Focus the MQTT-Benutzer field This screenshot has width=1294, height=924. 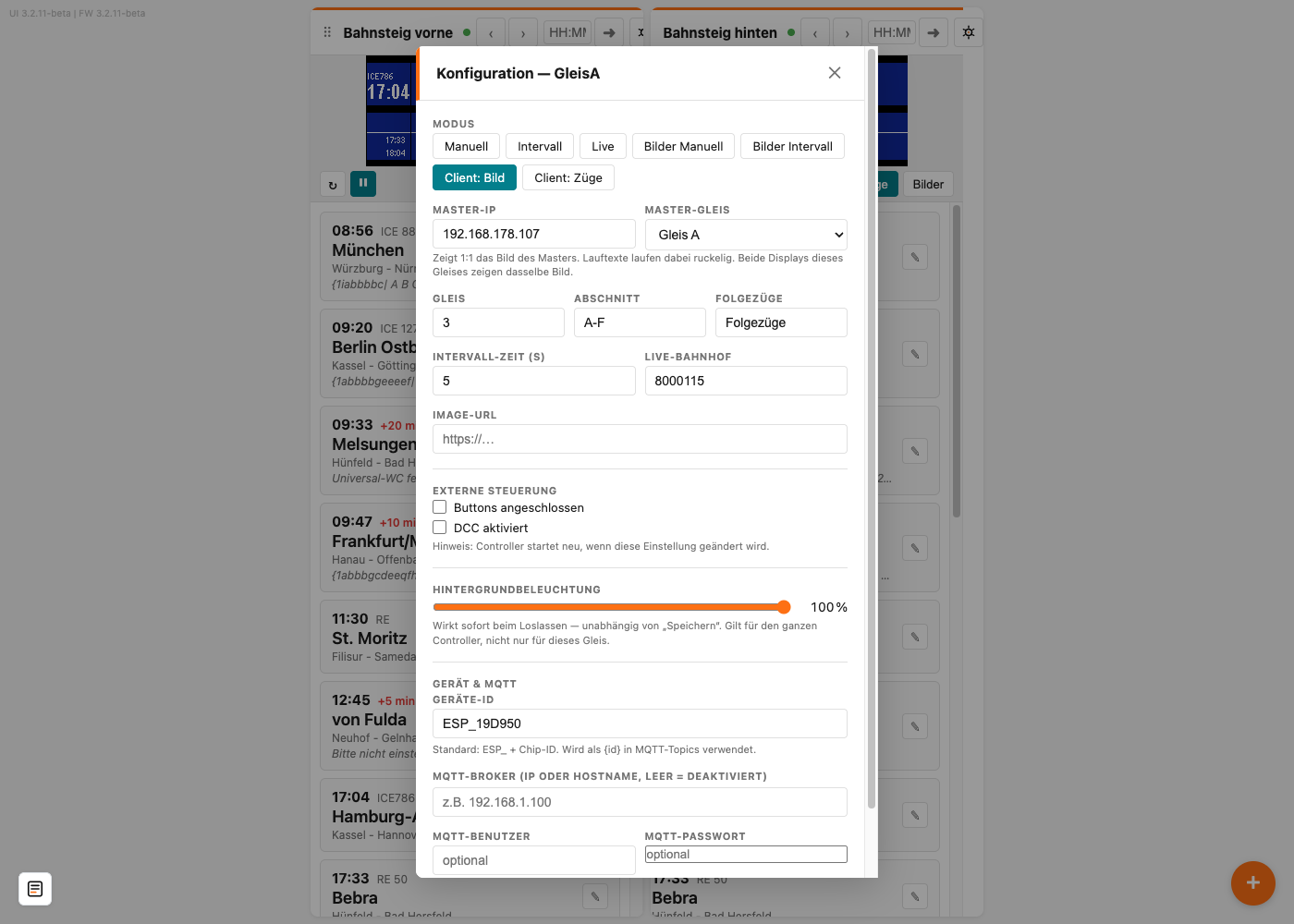(534, 860)
